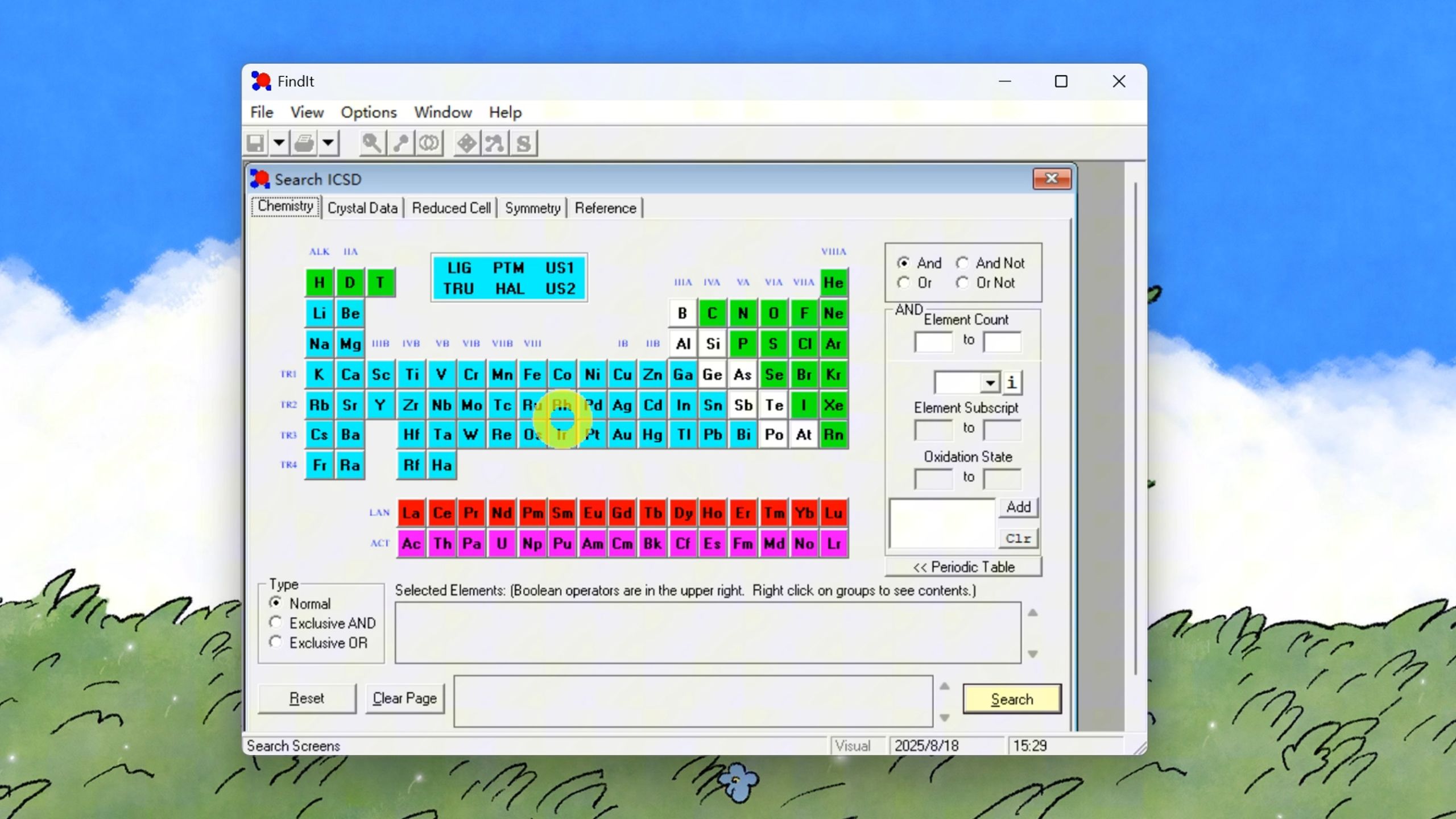The height and width of the screenshot is (819, 1456).
Task: Choose Normal search type
Action: coord(300,603)
